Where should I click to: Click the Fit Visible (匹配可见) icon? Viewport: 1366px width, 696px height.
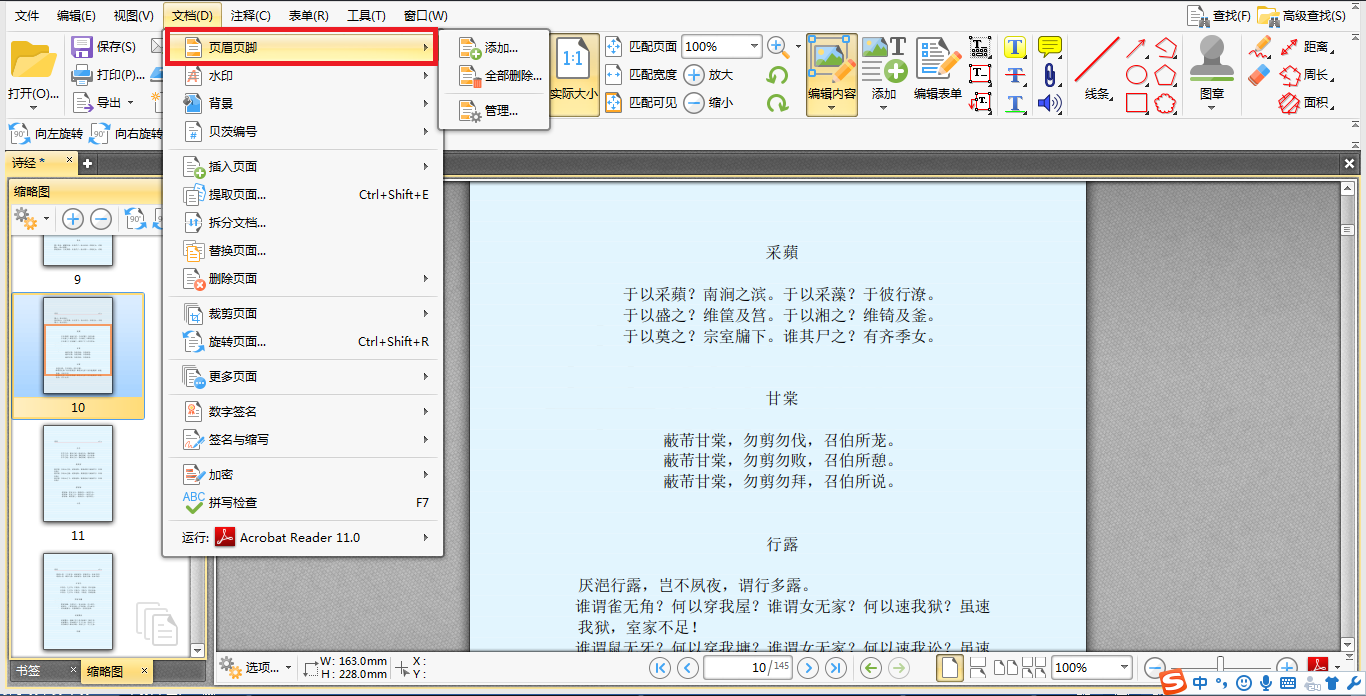pyautogui.click(x=614, y=102)
